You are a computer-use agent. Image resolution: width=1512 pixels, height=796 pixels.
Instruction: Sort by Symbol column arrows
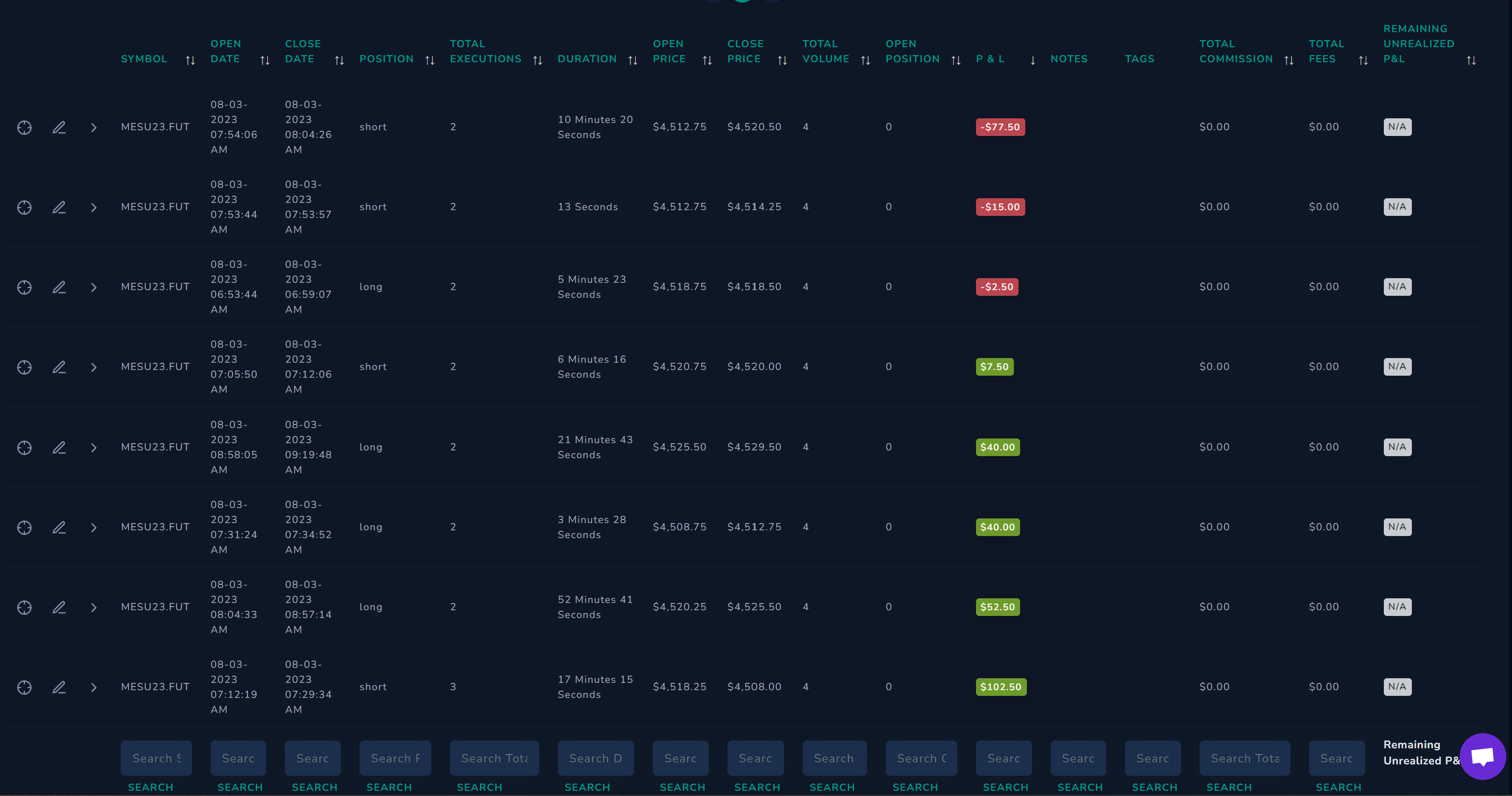(190, 60)
